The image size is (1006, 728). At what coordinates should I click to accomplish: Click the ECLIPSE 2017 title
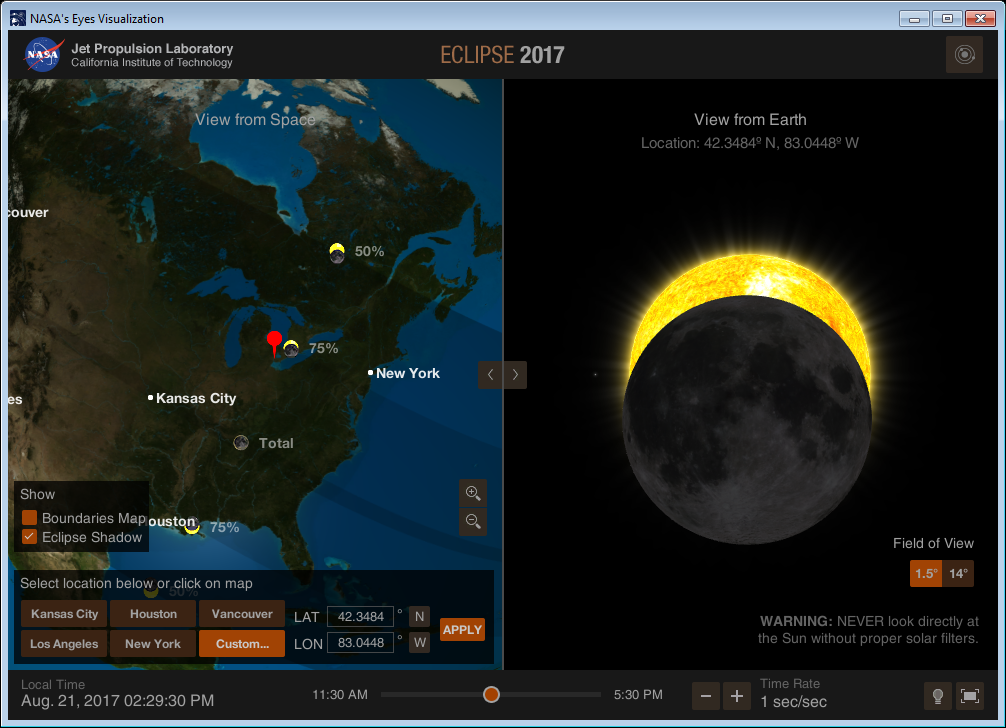click(x=502, y=55)
